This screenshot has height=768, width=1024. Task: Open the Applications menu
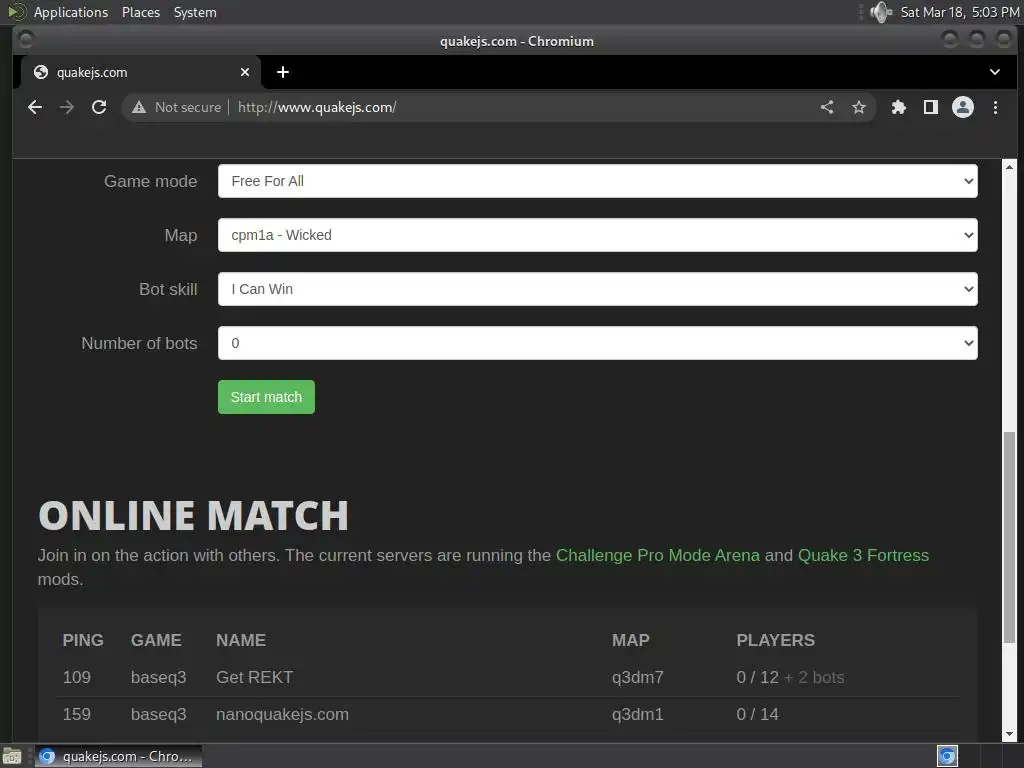(71, 12)
